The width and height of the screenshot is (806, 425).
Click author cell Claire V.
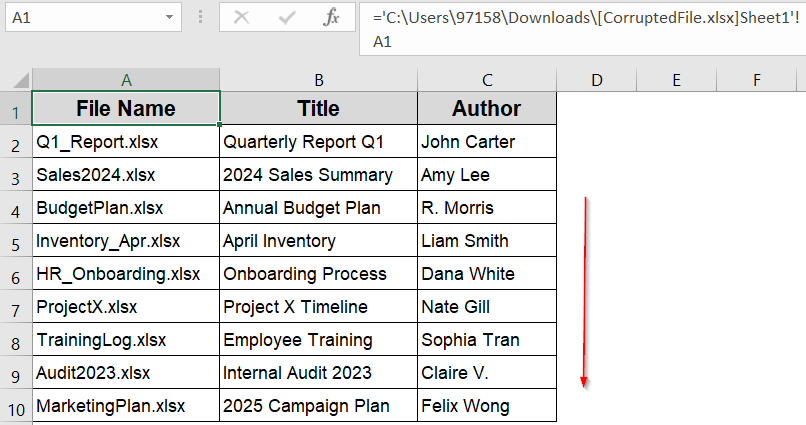pyautogui.click(x=487, y=372)
